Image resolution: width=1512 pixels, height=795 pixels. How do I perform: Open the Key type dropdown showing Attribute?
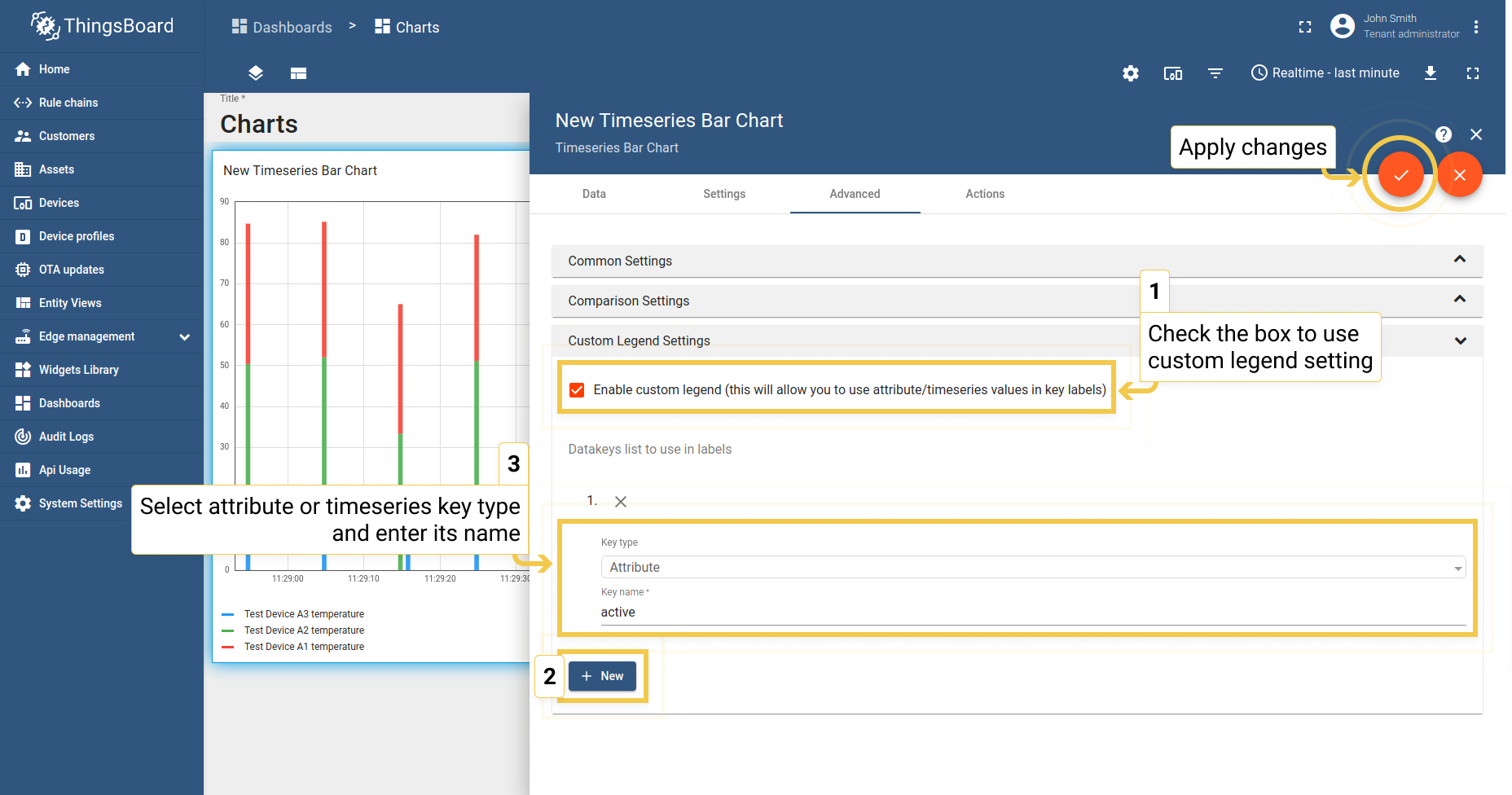coord(1031,567)
